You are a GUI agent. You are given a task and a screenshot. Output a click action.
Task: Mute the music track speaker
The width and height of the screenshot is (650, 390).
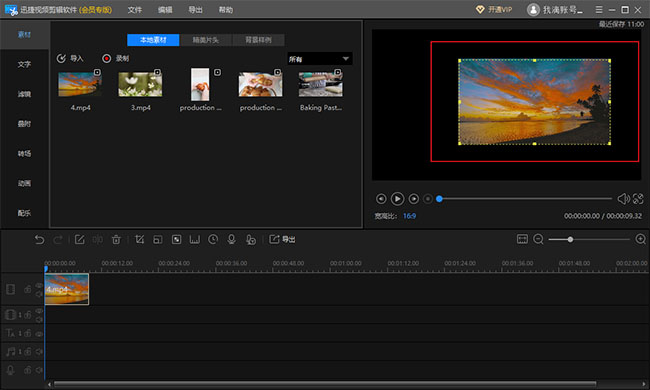pyautogui.click(x=39, y=351)
